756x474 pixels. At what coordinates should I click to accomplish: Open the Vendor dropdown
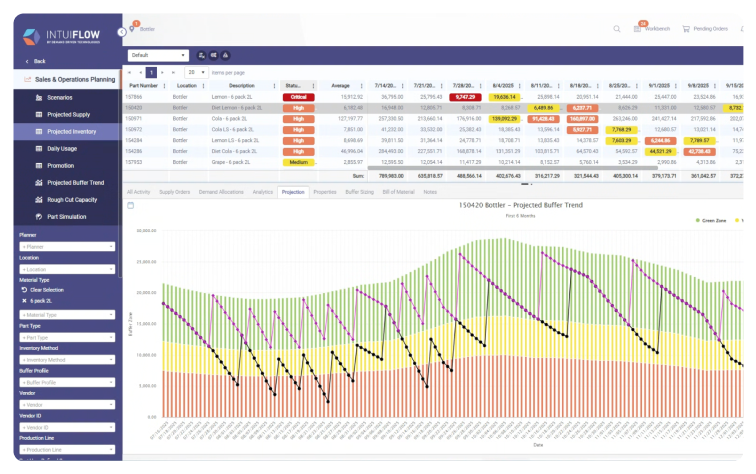(x=67, y=405)
